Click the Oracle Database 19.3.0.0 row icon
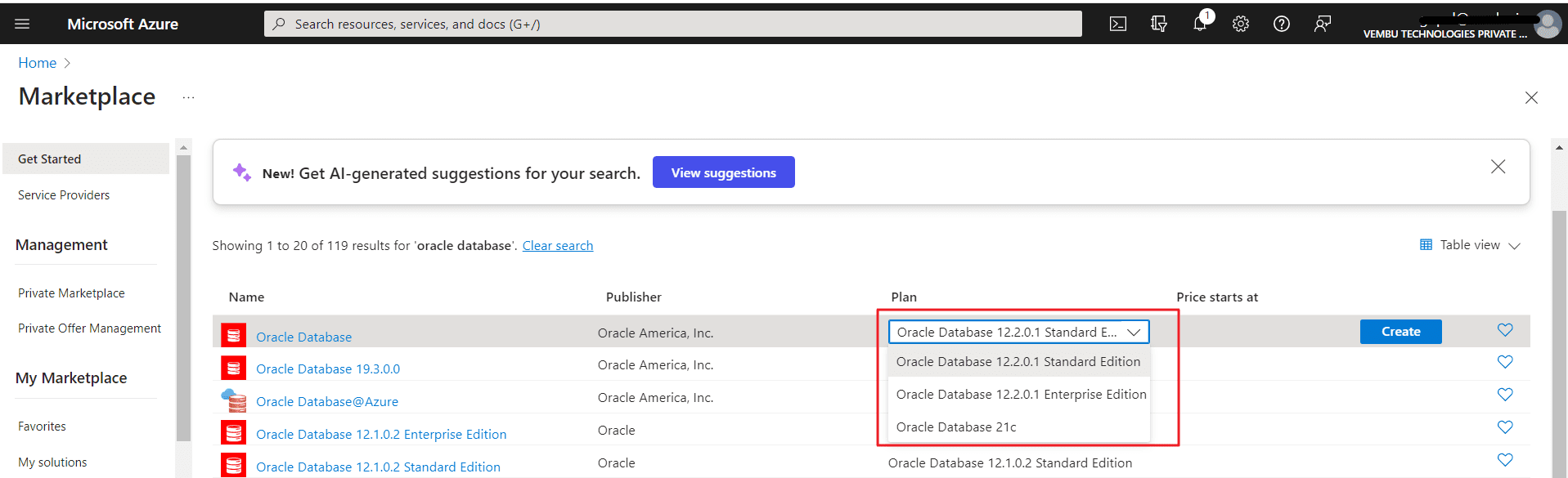 (234, 368)
